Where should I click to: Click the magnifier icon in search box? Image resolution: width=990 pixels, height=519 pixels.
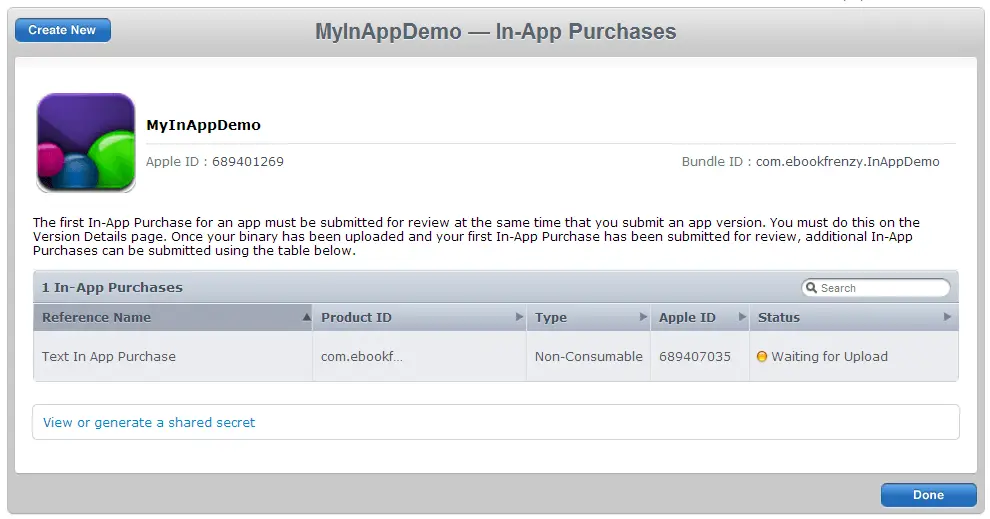click(812, 288)
